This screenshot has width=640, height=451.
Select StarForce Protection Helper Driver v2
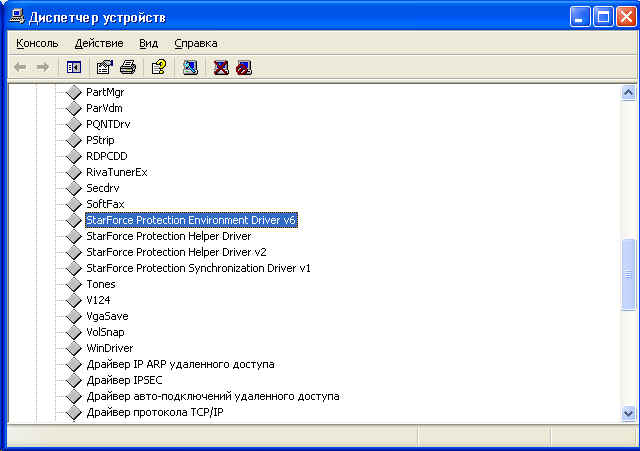(x=176, y=252)
